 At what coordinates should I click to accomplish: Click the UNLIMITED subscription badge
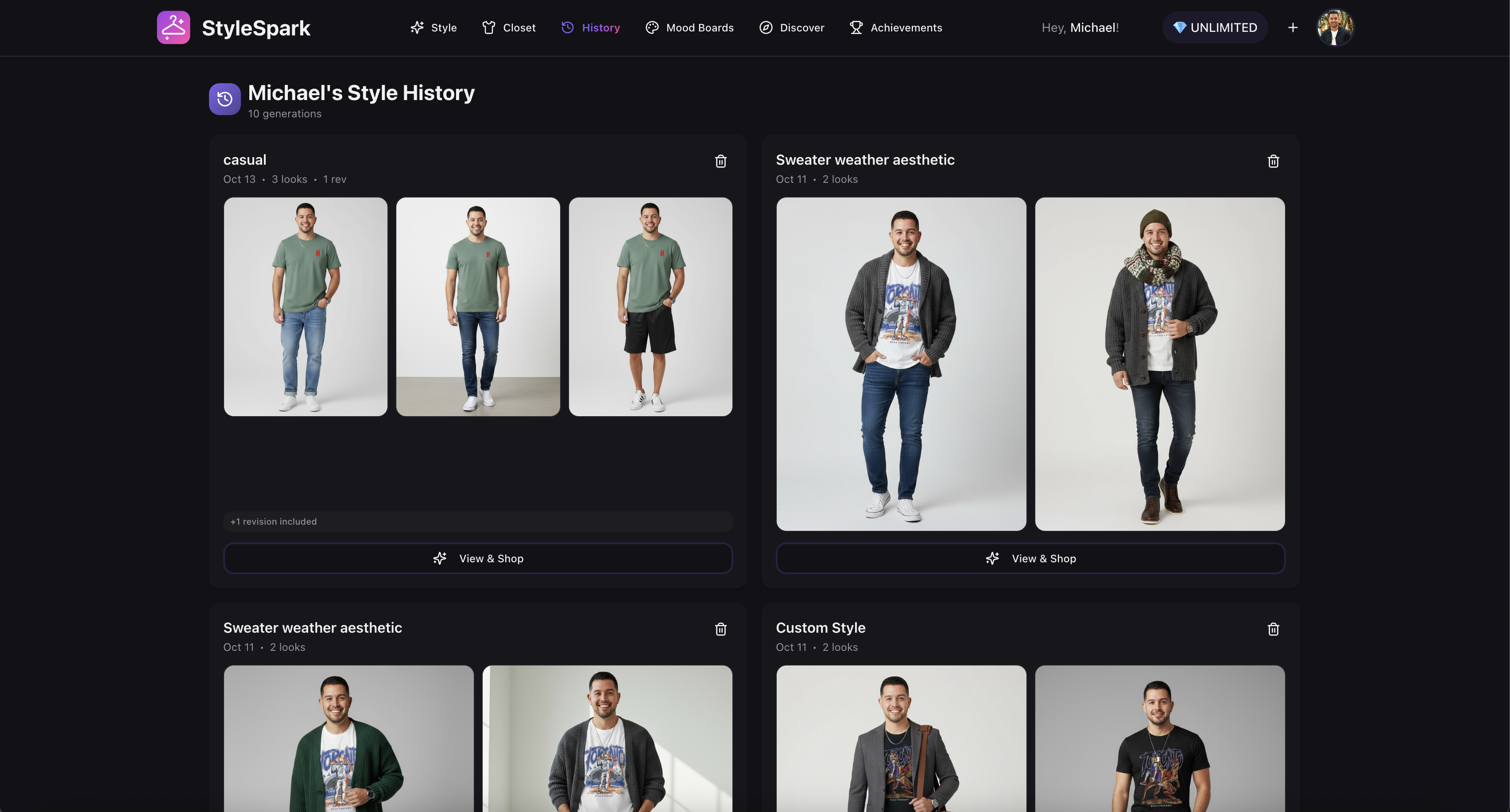[x=1215, y=27]
